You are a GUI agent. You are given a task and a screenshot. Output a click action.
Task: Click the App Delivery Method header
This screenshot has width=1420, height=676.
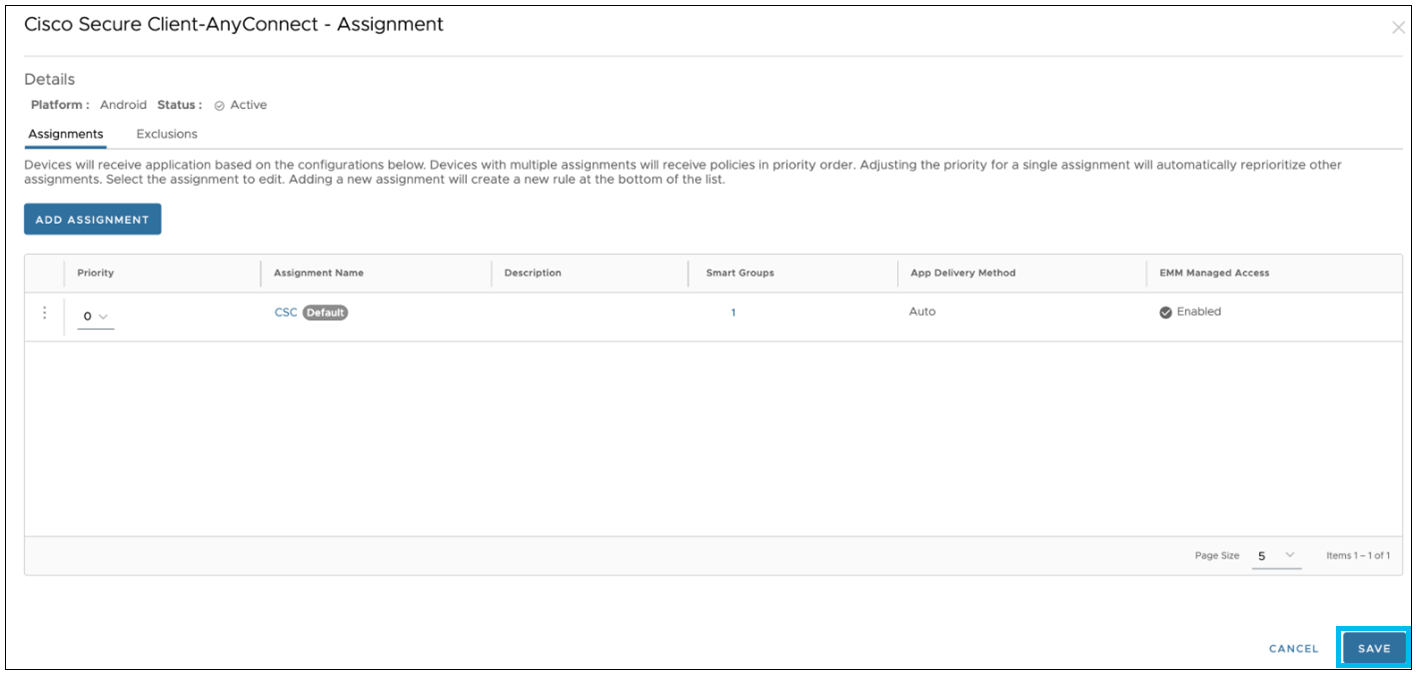[x=963, y=273]
